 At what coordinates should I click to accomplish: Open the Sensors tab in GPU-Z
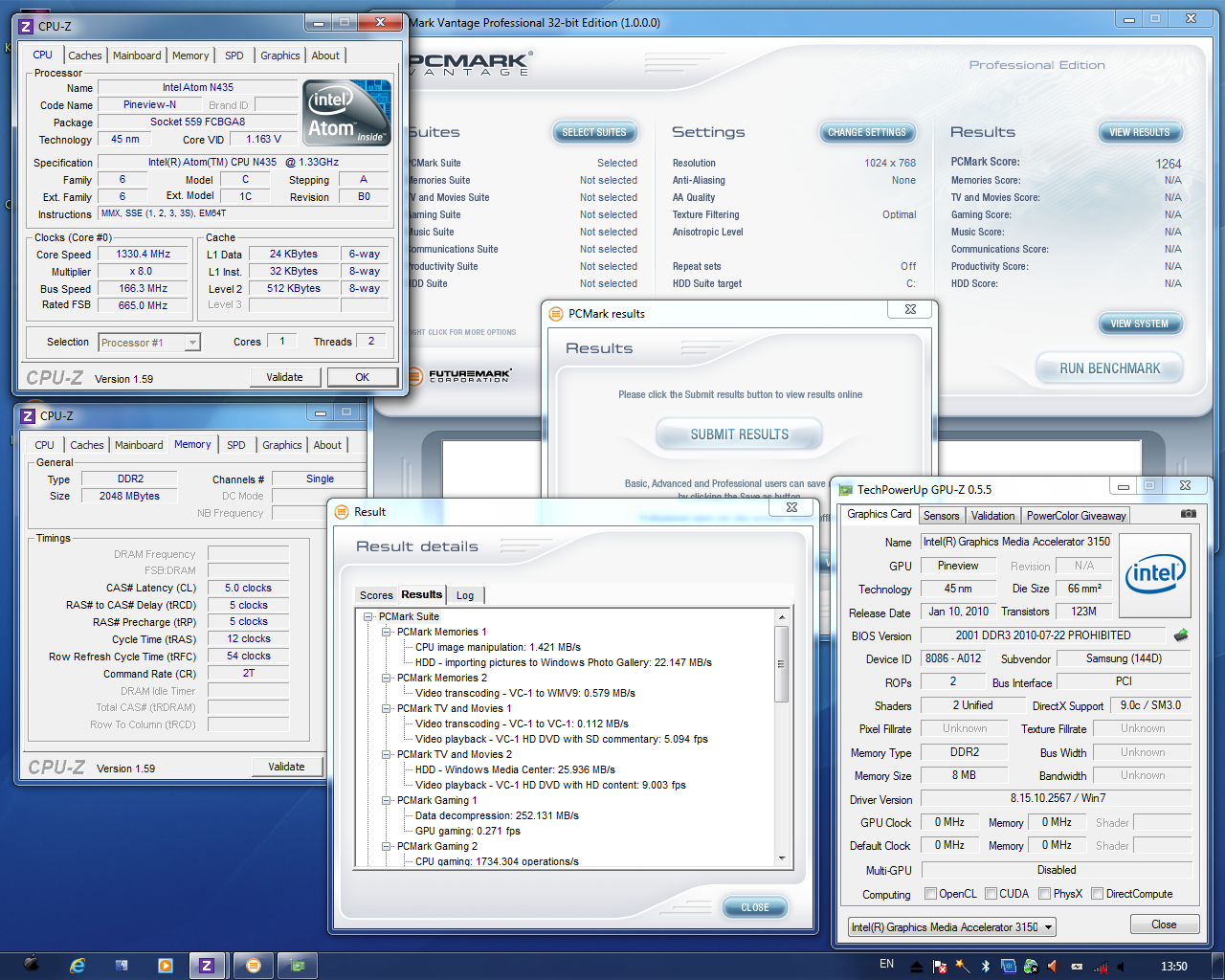(x=941, y=516)
